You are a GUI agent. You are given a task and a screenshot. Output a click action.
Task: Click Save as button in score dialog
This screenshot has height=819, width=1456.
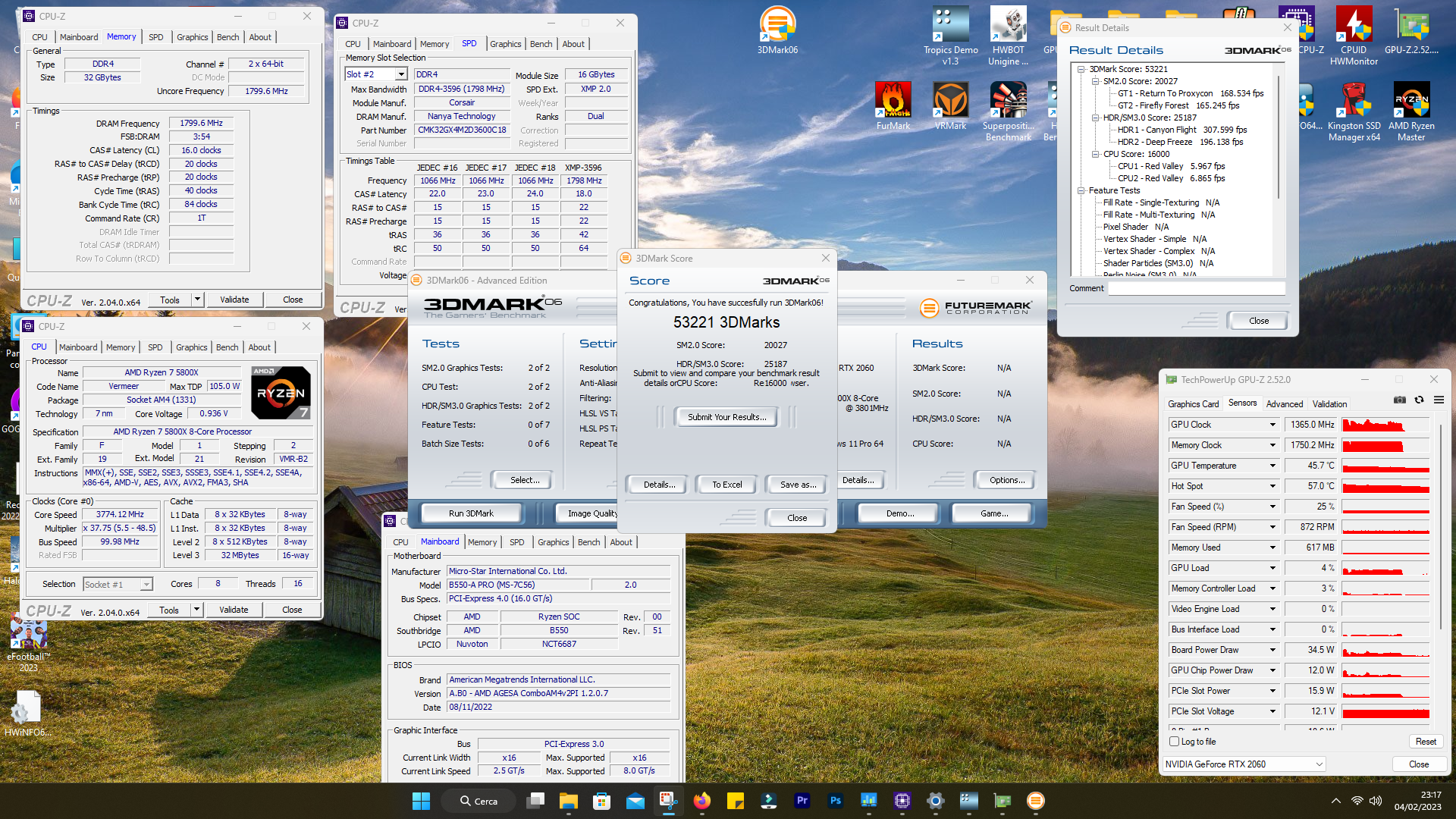pos(798,485)
